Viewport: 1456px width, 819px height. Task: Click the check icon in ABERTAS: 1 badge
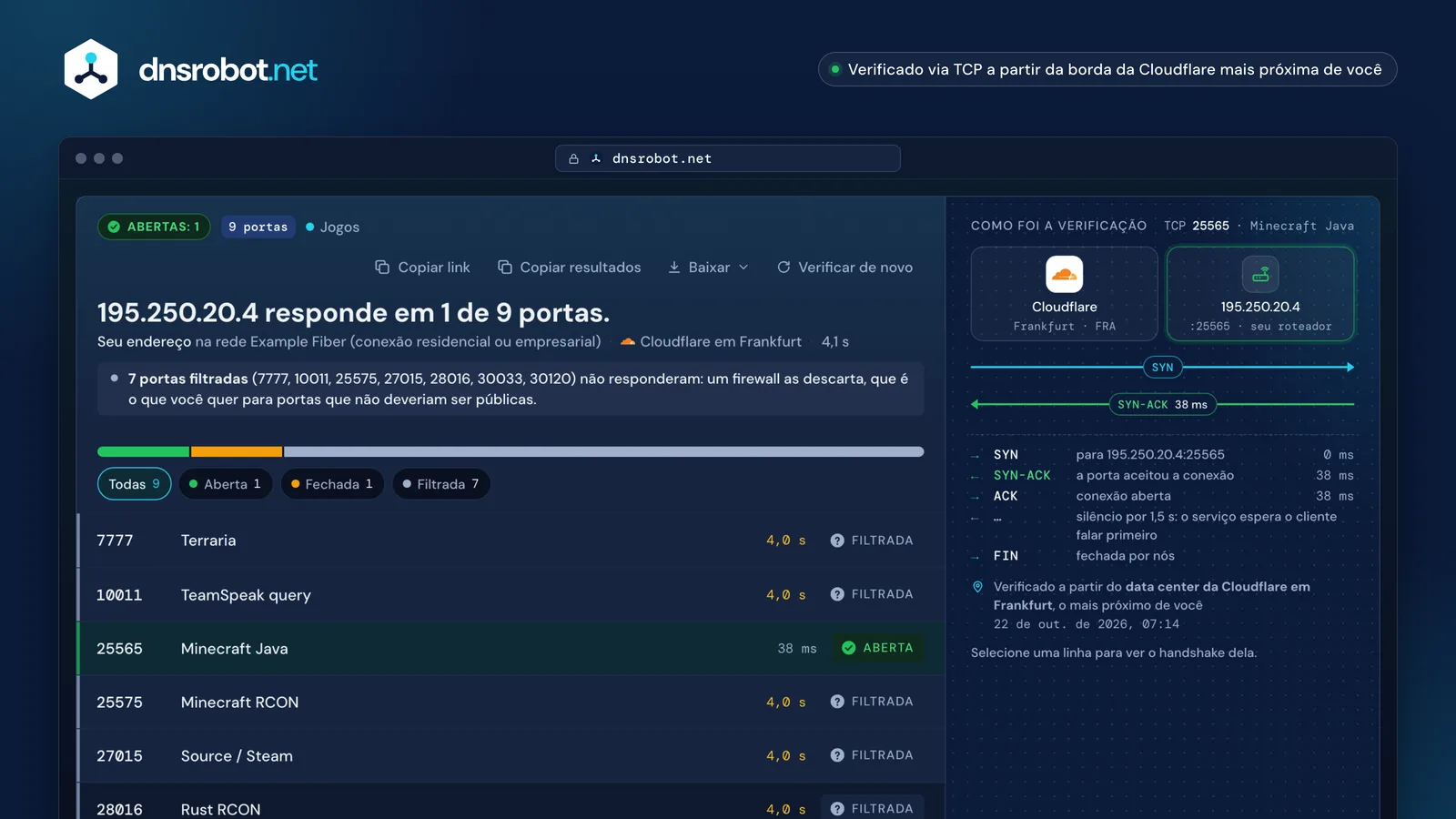pyautogui.click(x=114, y=227)
